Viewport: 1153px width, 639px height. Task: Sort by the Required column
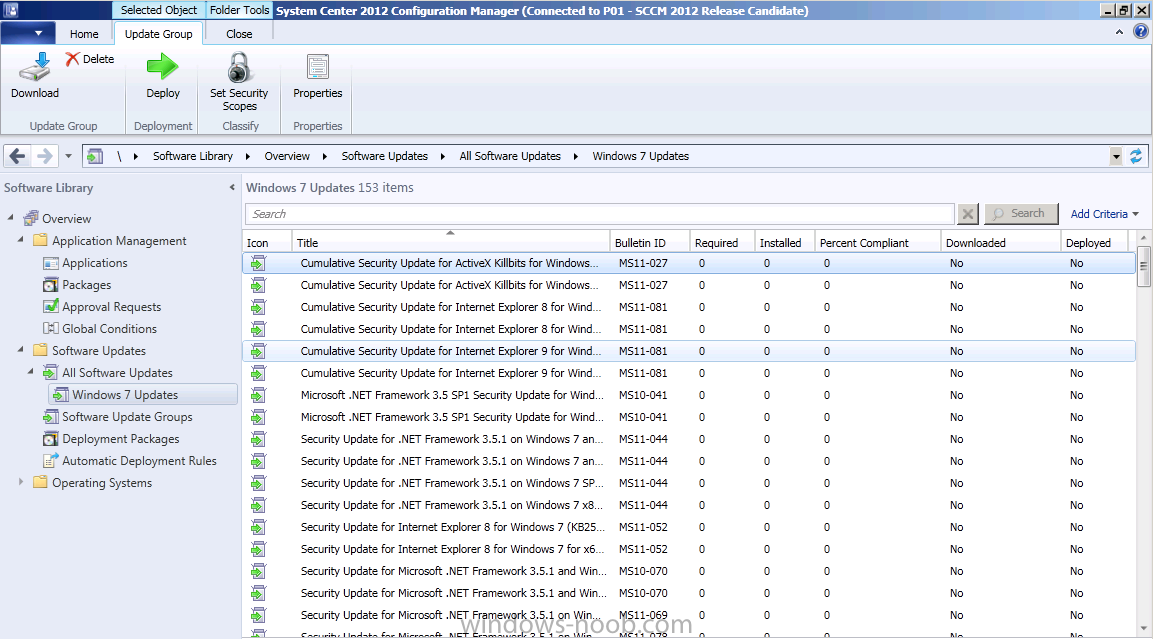pos(722,243)
